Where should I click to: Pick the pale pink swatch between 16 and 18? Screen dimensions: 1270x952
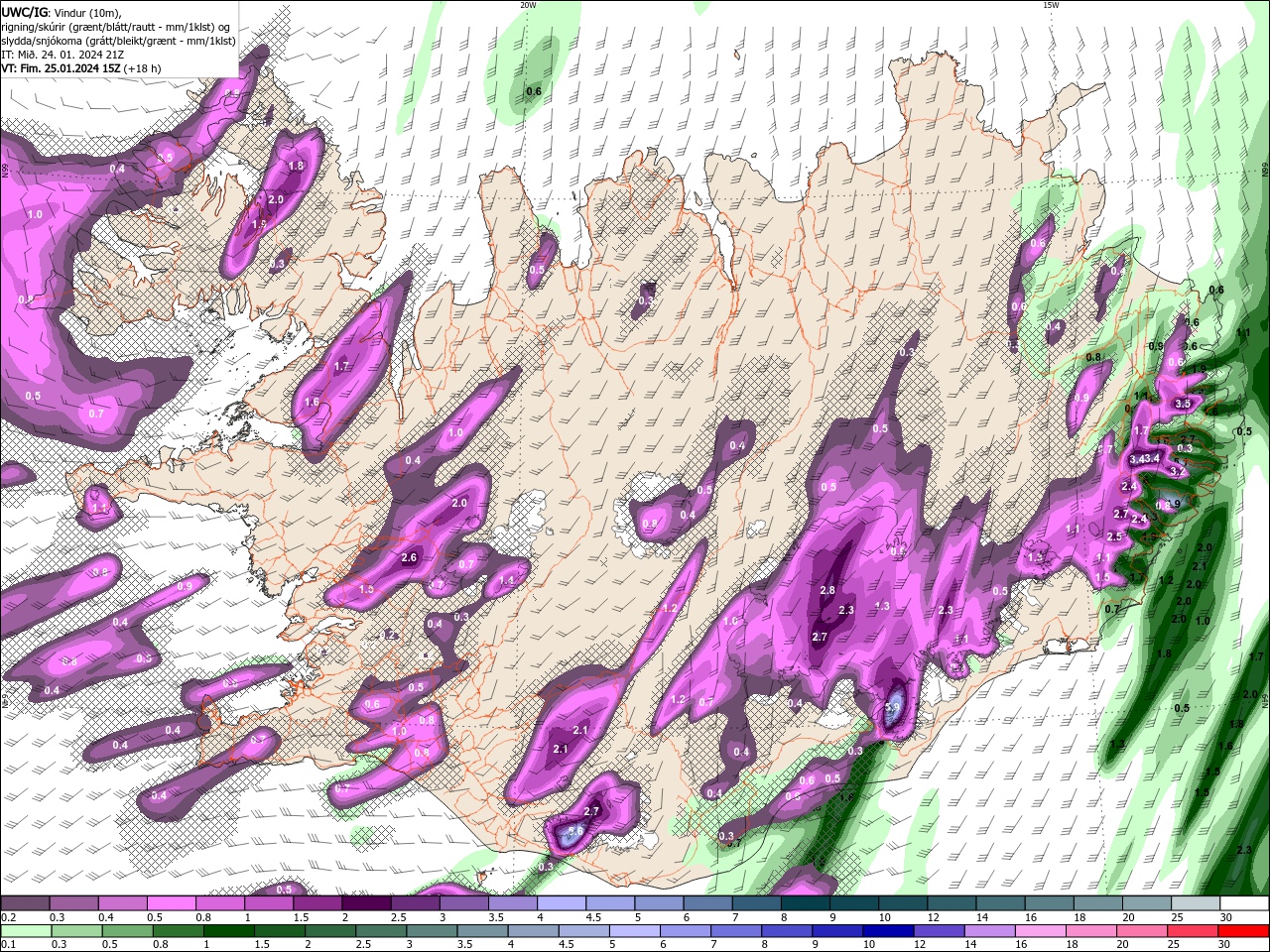pos(1041,930)
